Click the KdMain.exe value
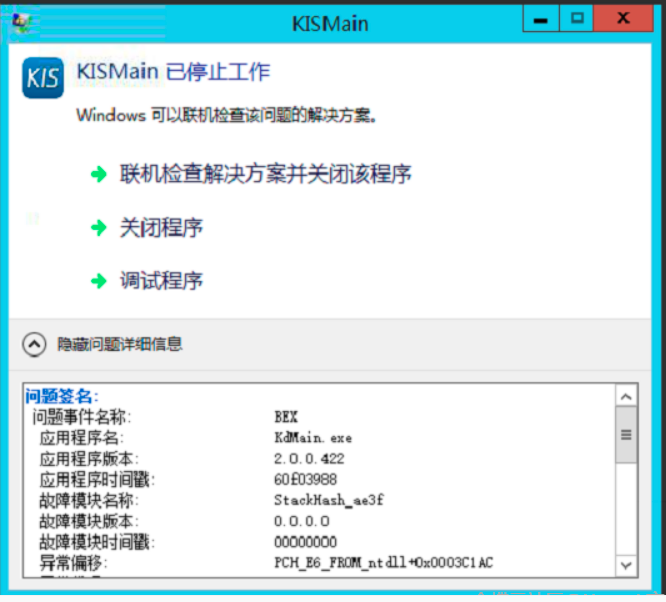The height and width of the screenshot is (602, 666). pos(313,438)
